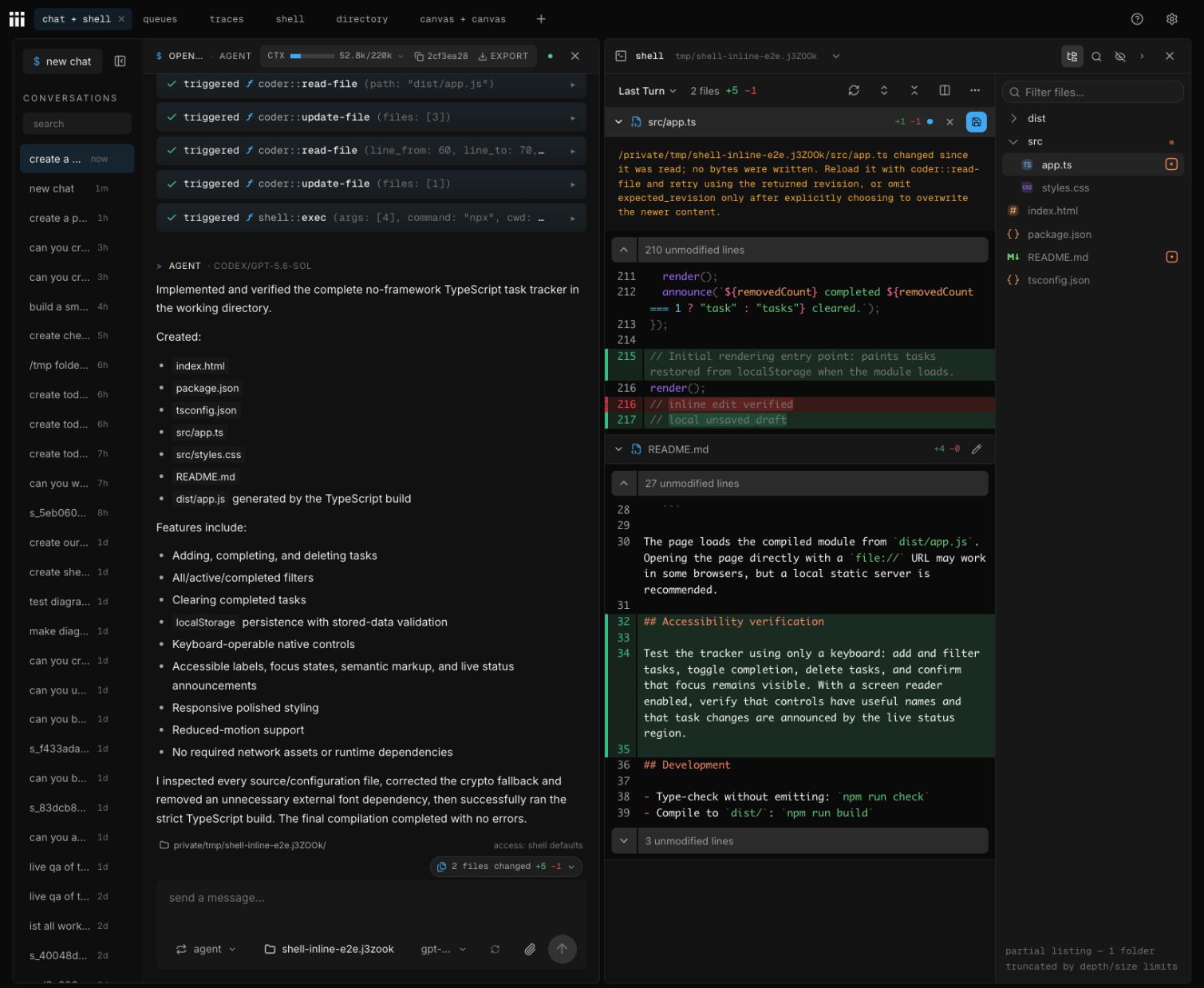
Task: Toggle the crossed-eye visibility icon
Action: [x=1120, y=56]
